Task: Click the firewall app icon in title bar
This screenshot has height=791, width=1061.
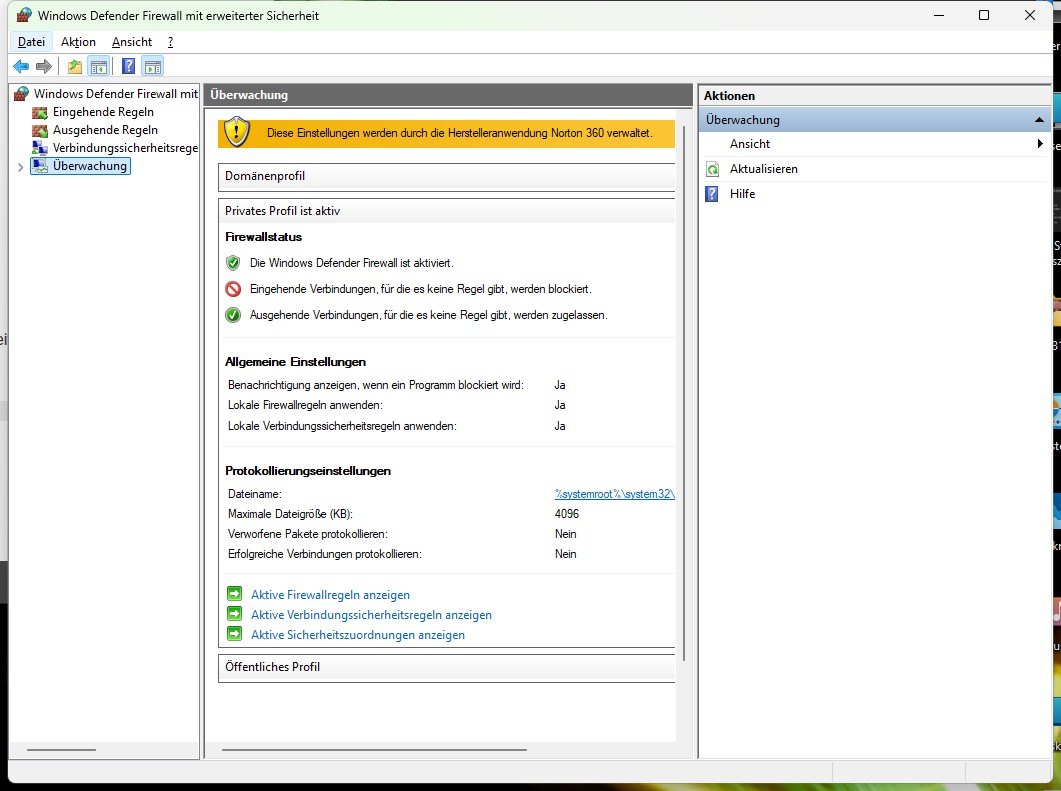Action: pyautogui.click(x=24, y=15)
